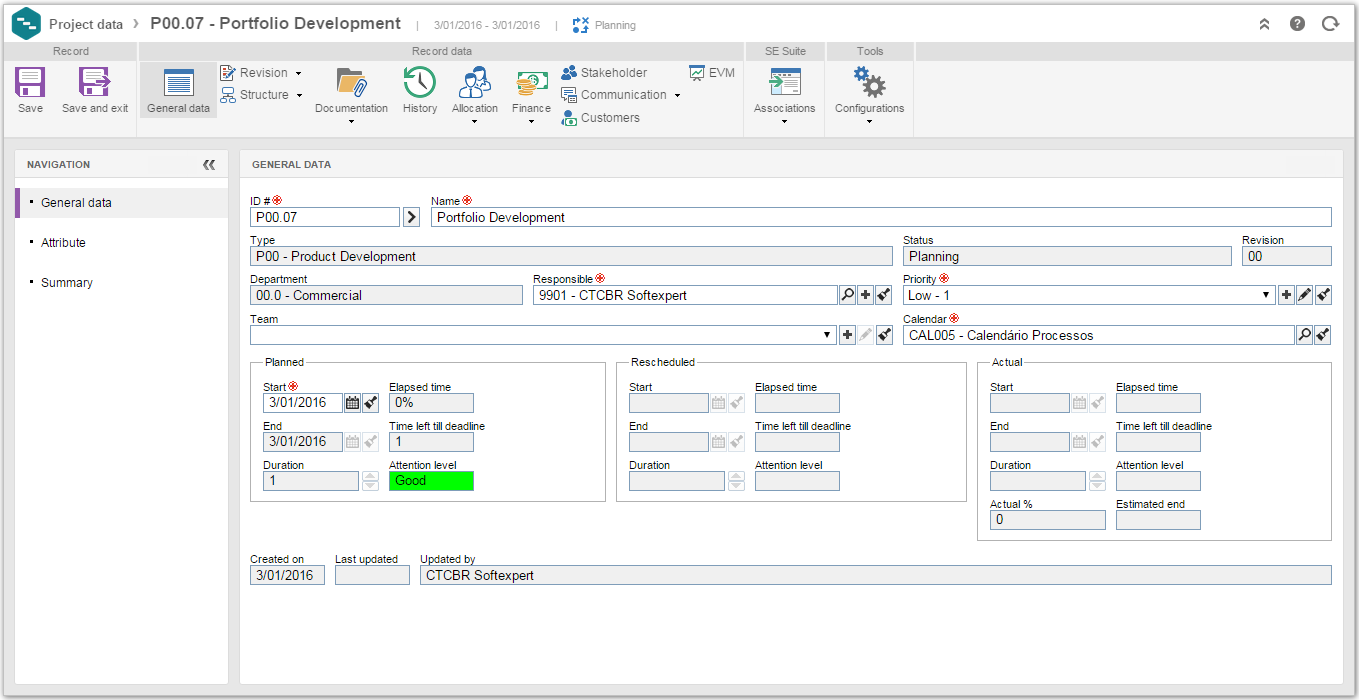
Task: Click into the Name input field
Action: coord(881,217)
